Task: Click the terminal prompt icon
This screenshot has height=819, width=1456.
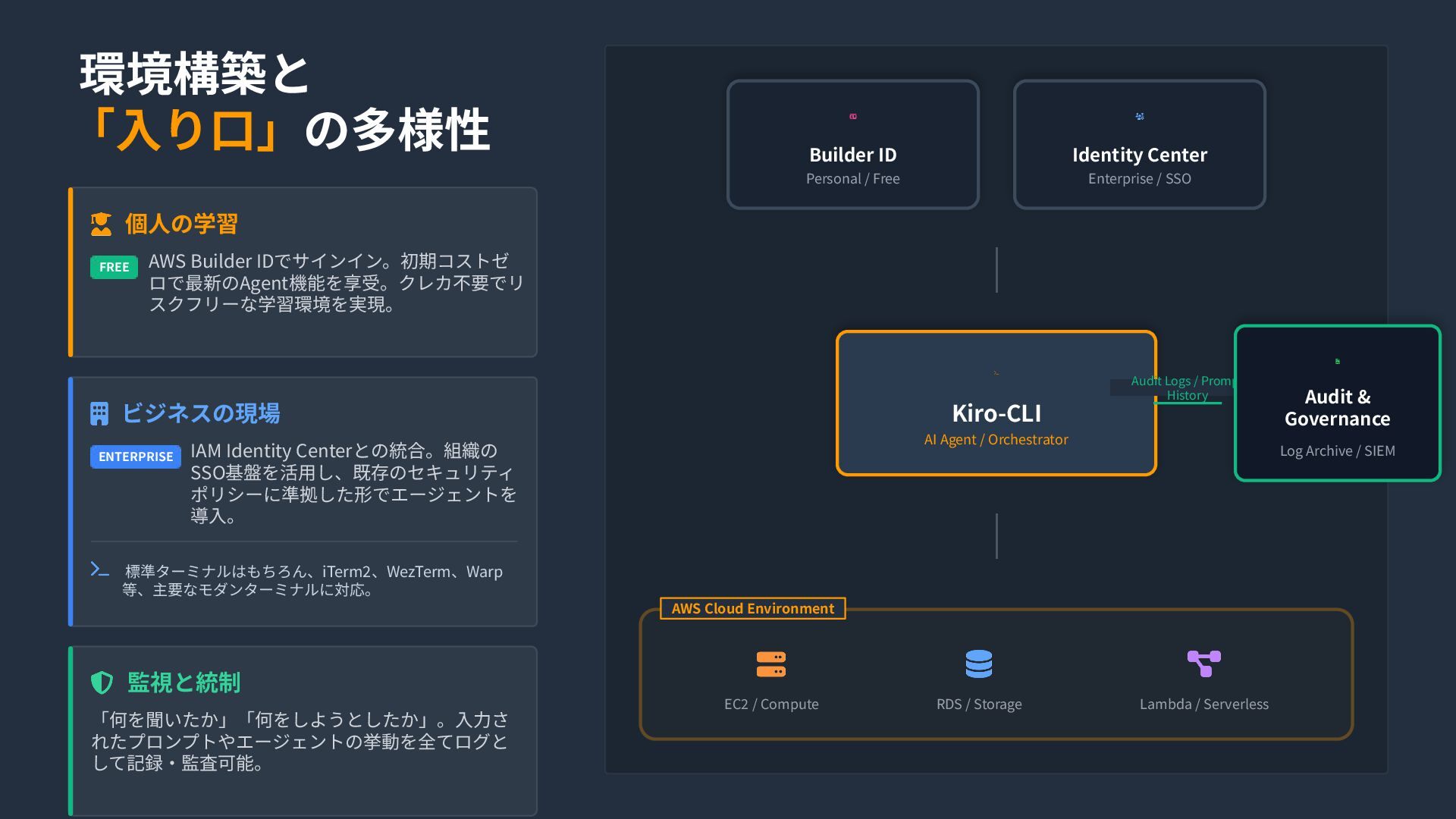Action: (x=99, y=570)
